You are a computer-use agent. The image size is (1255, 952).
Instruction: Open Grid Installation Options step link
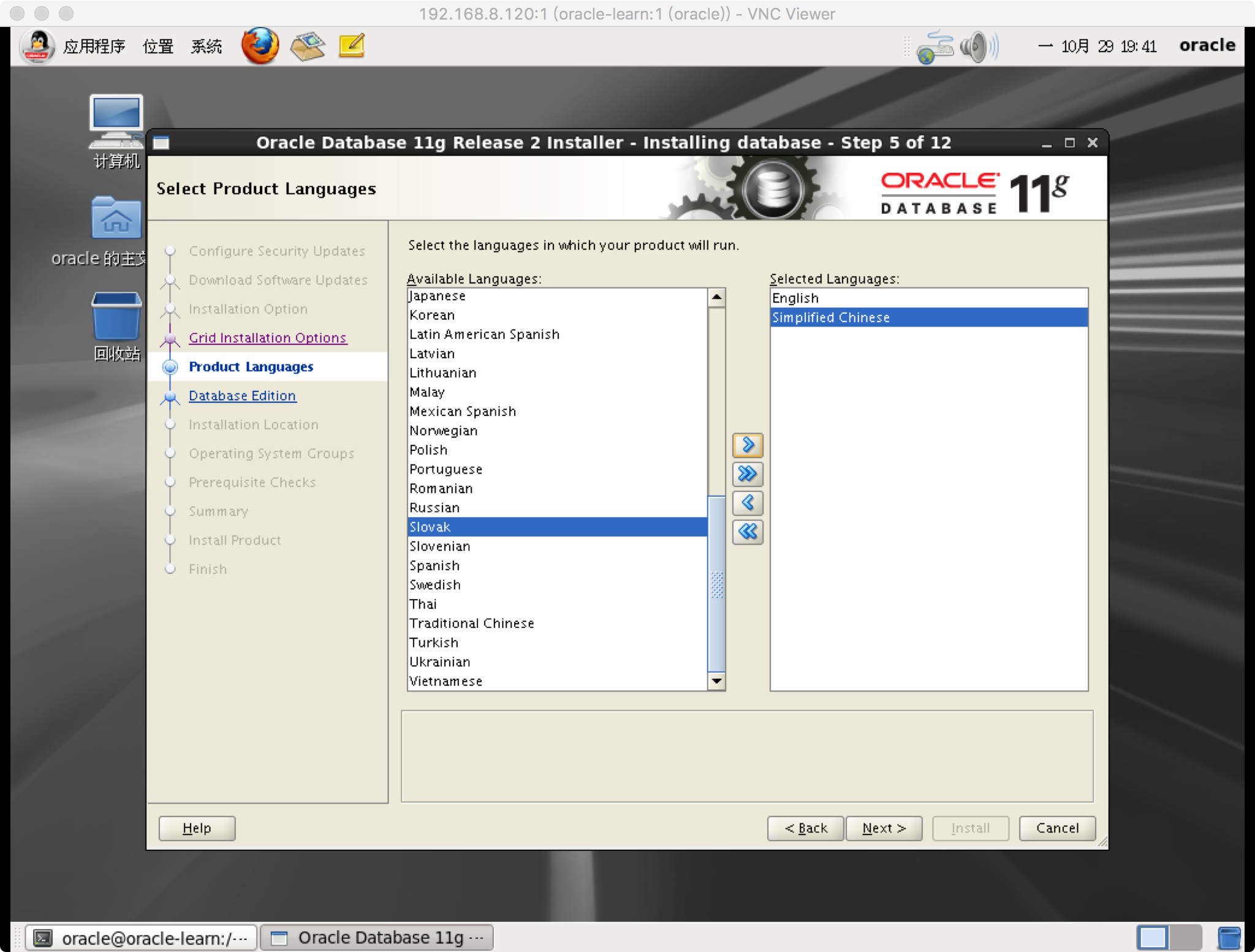point(268,338)
